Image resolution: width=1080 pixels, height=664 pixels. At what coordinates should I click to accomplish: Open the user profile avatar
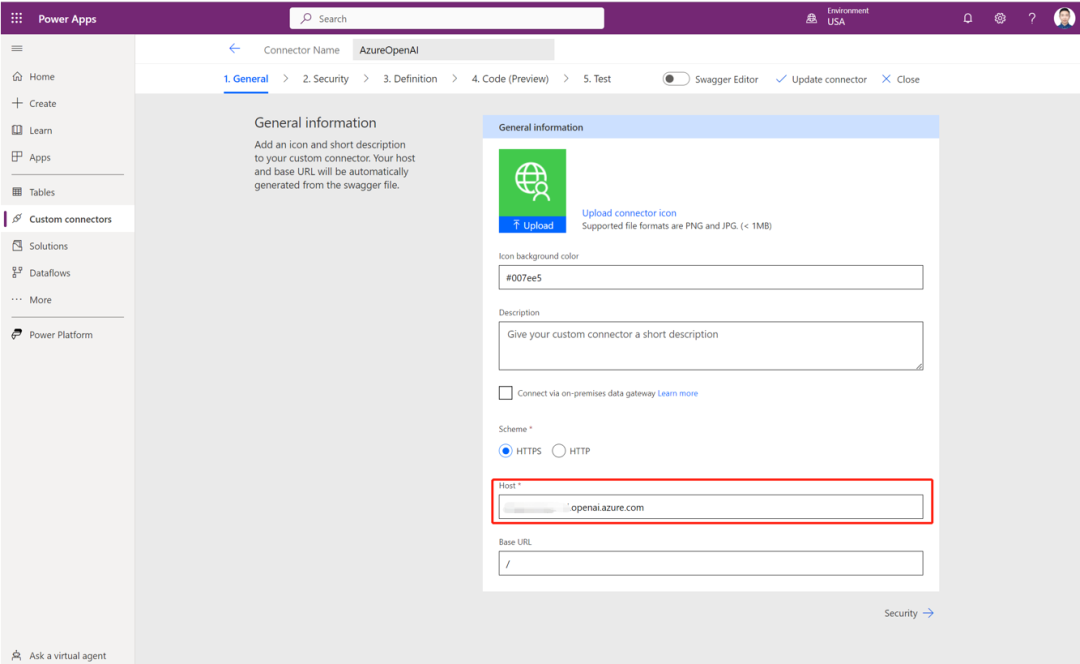click(x=1064, y=18)
